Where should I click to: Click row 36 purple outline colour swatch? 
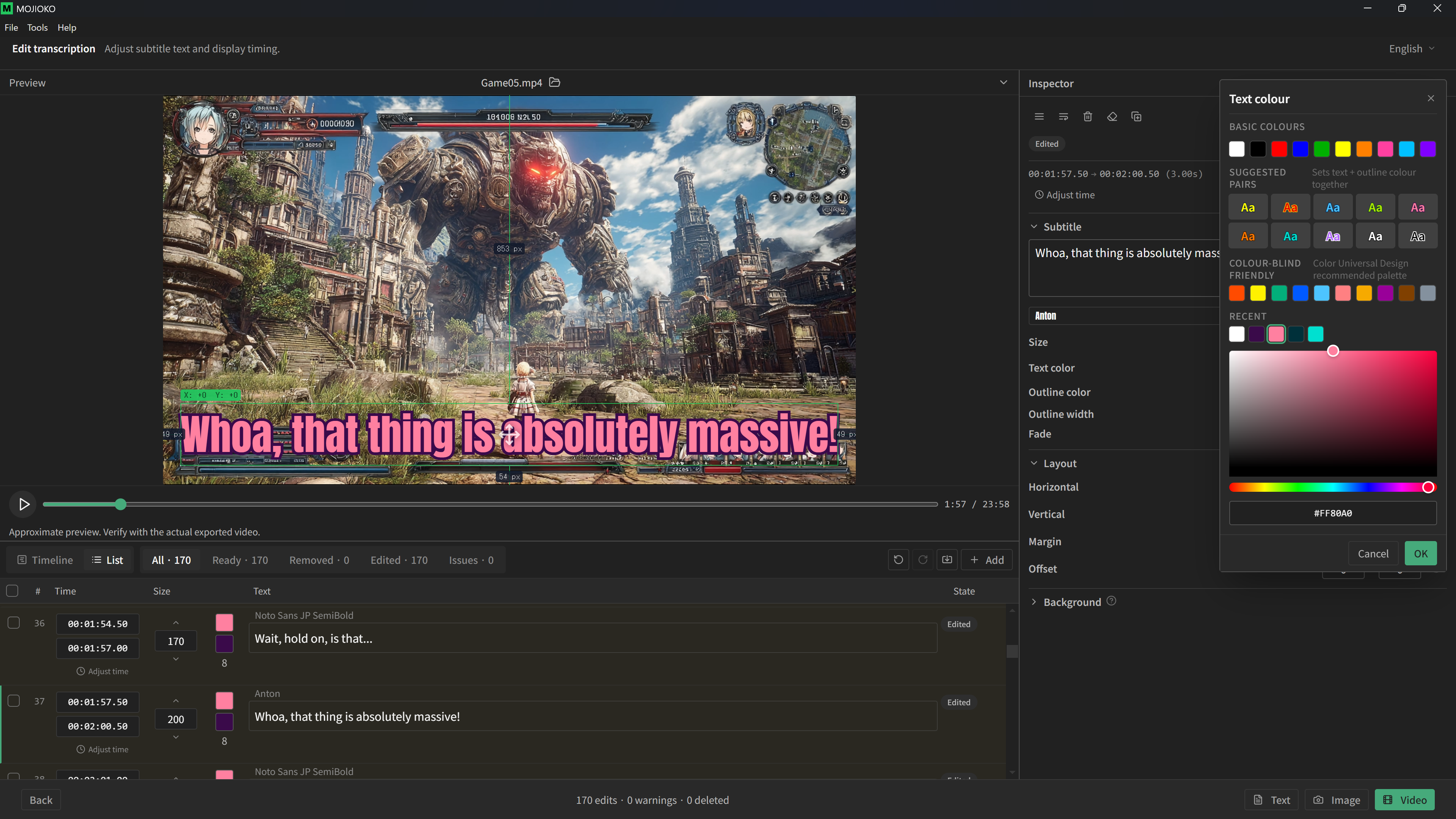click(224, 643)
